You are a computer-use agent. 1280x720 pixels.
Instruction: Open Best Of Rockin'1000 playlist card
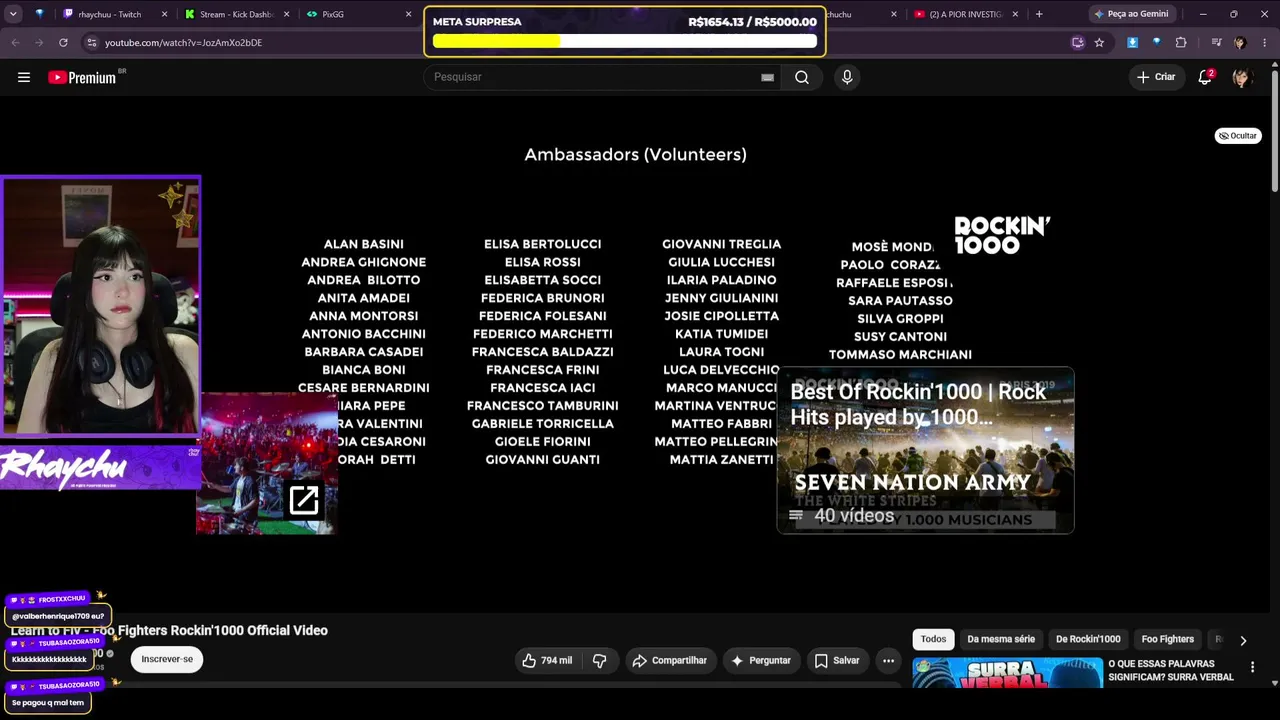coord(925,450)
